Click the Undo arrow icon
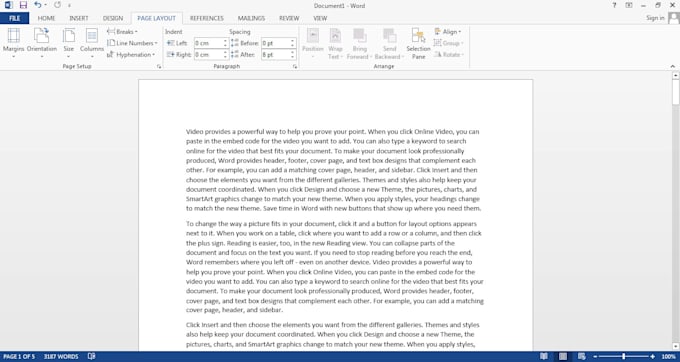This screenshot has height=362, width=680. (38, 5)
